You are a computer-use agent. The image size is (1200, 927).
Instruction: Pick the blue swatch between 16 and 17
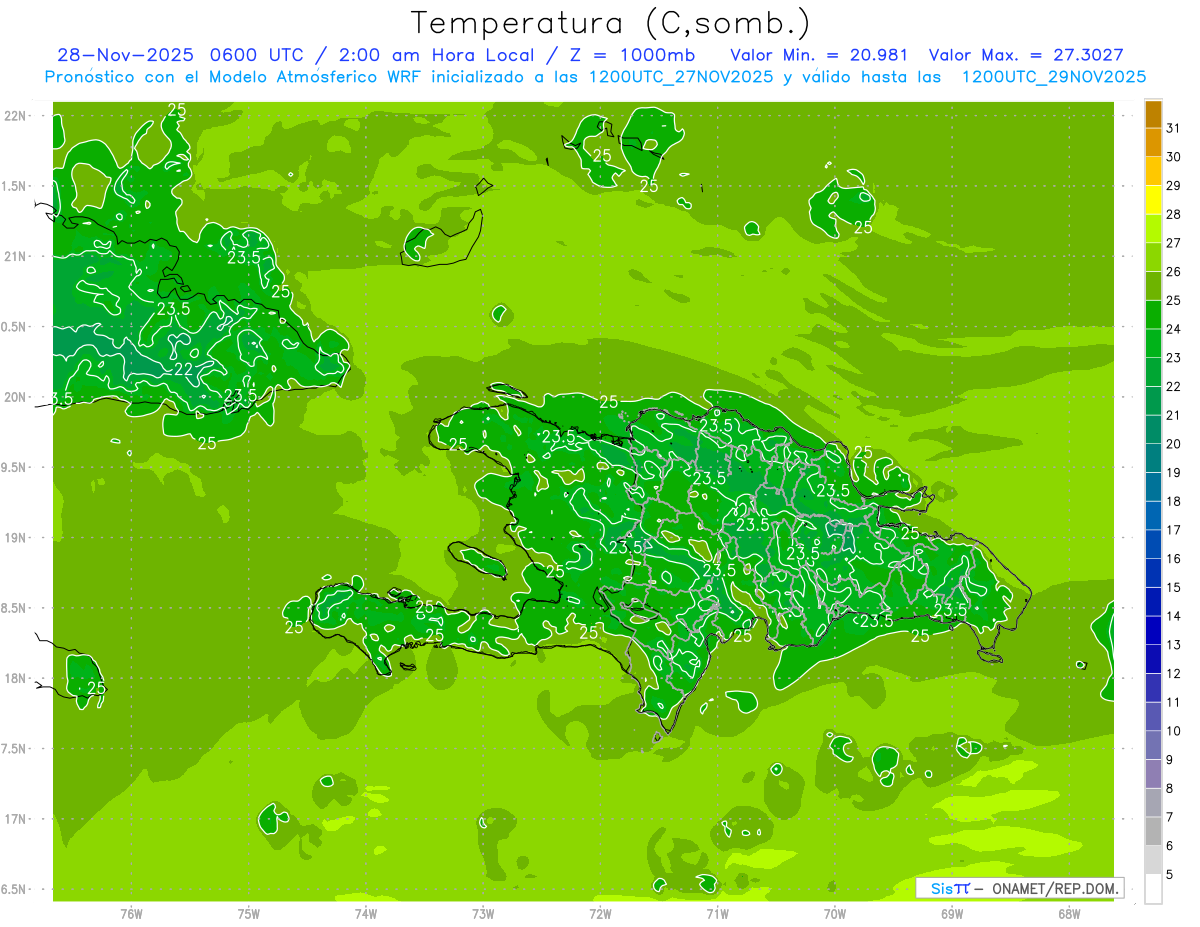[x=1154, y=544]
